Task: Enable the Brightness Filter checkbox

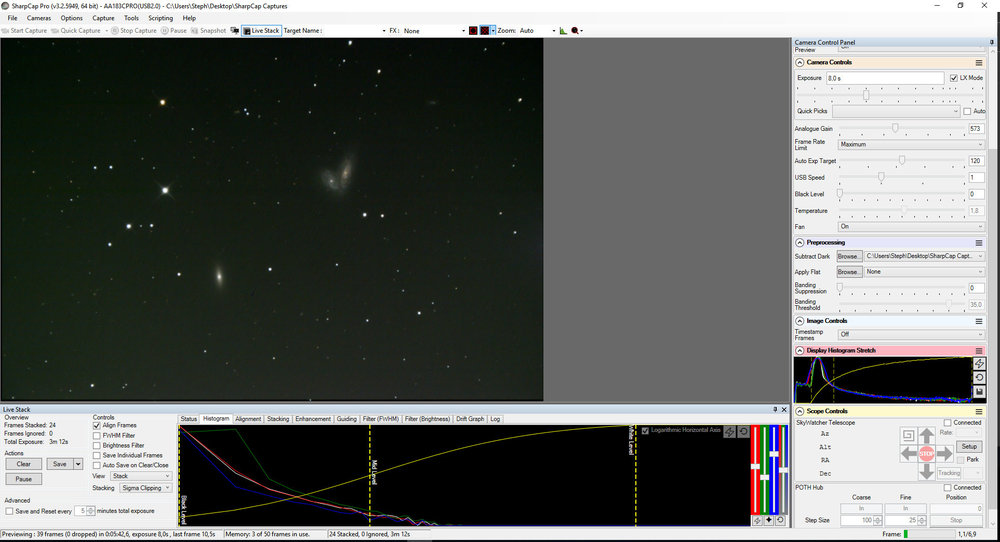Action: pyautogui.click(x=97, y=446)
